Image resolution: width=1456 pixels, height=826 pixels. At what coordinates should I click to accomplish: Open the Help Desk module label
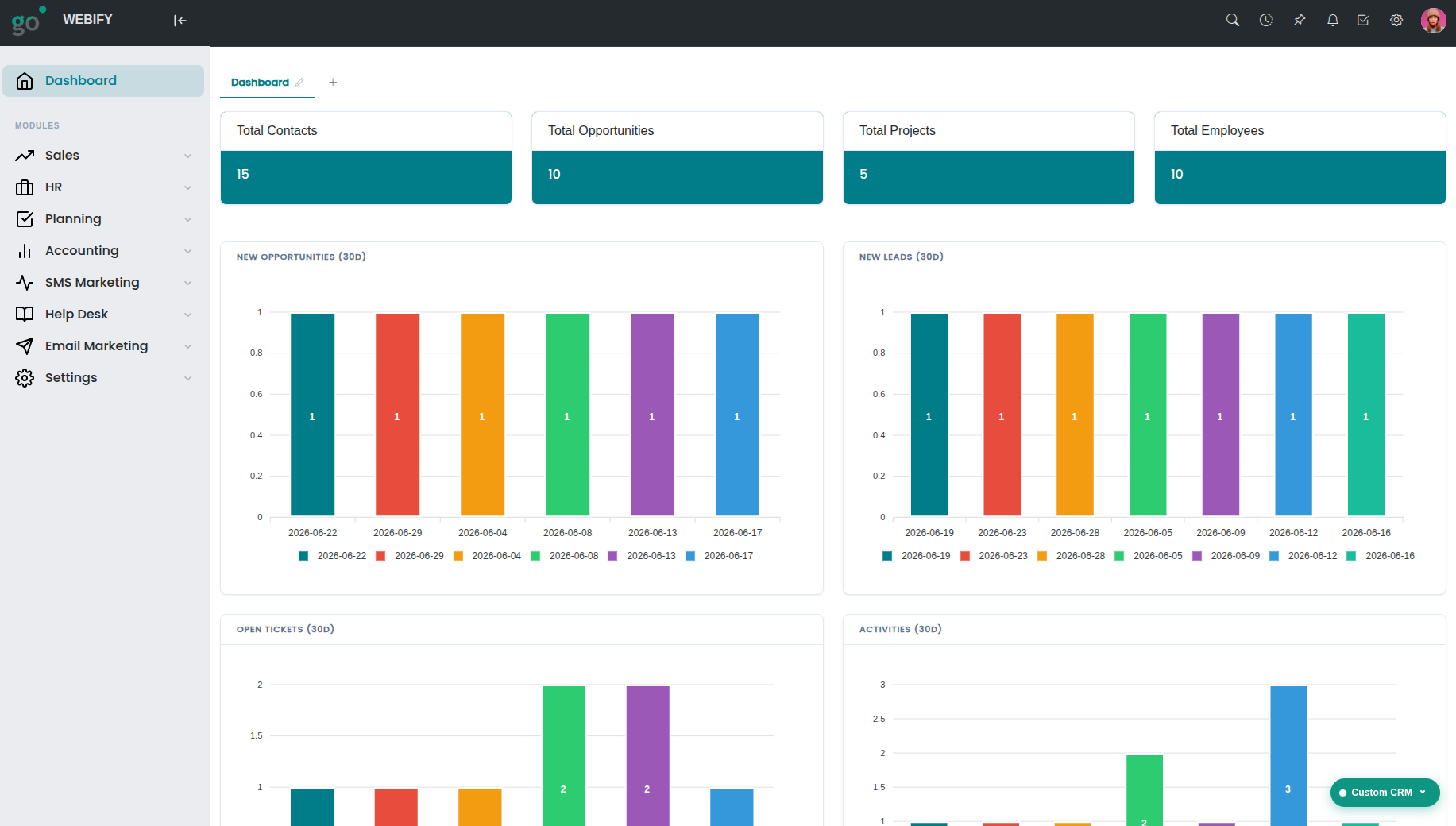click(76, 315)
